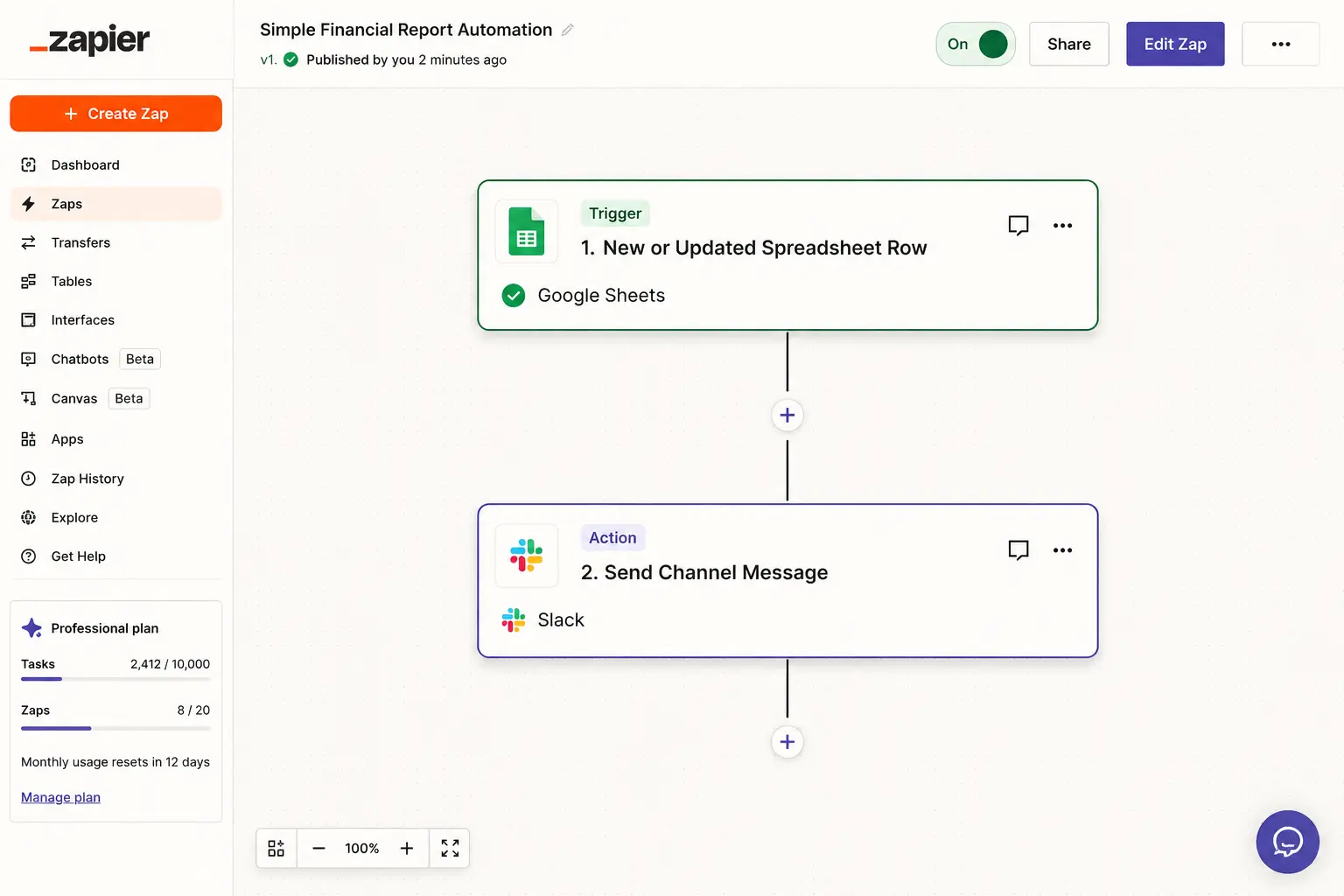The height and width of the screenshot is (896, 1344).
Task: Click the 8 / 20 zaps count
Action: [x=193, y=710]
